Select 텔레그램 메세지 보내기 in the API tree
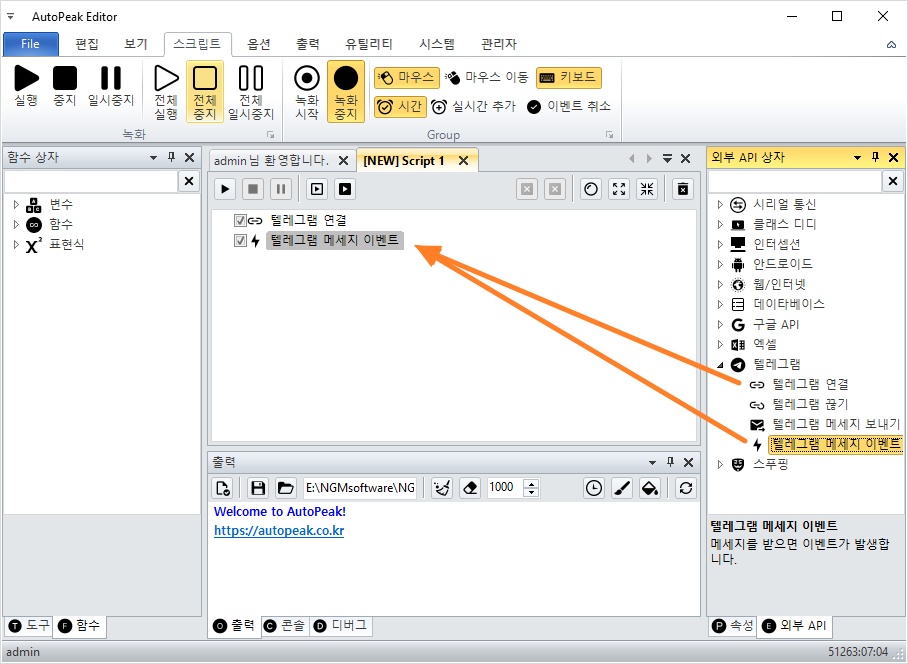This screenshot has height=664, width=908. click(836, 424)
